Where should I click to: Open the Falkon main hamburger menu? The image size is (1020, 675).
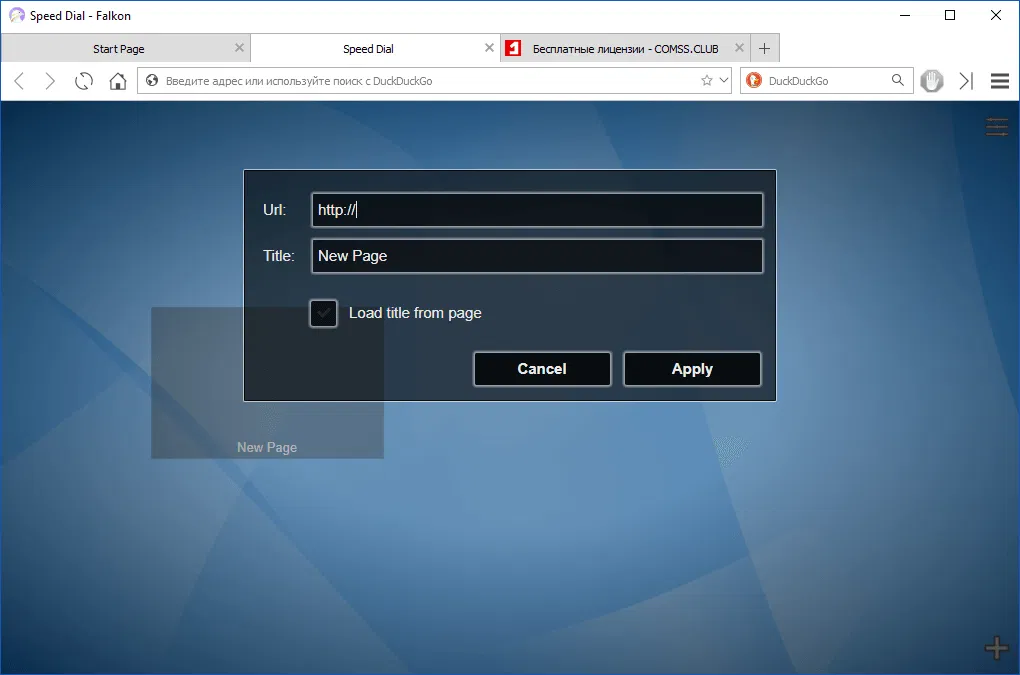1000,81
